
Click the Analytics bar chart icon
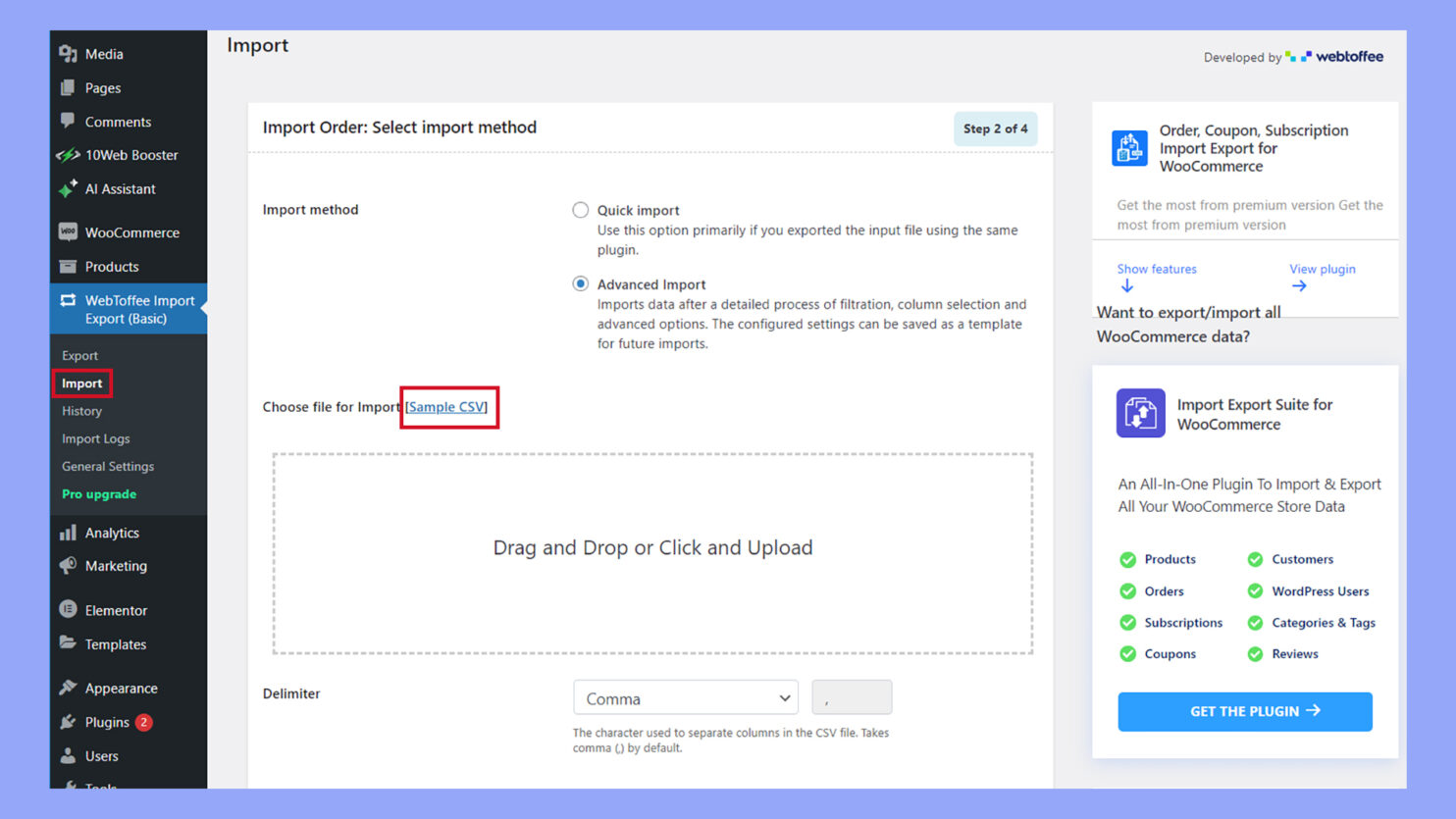(x=68, y=533)
